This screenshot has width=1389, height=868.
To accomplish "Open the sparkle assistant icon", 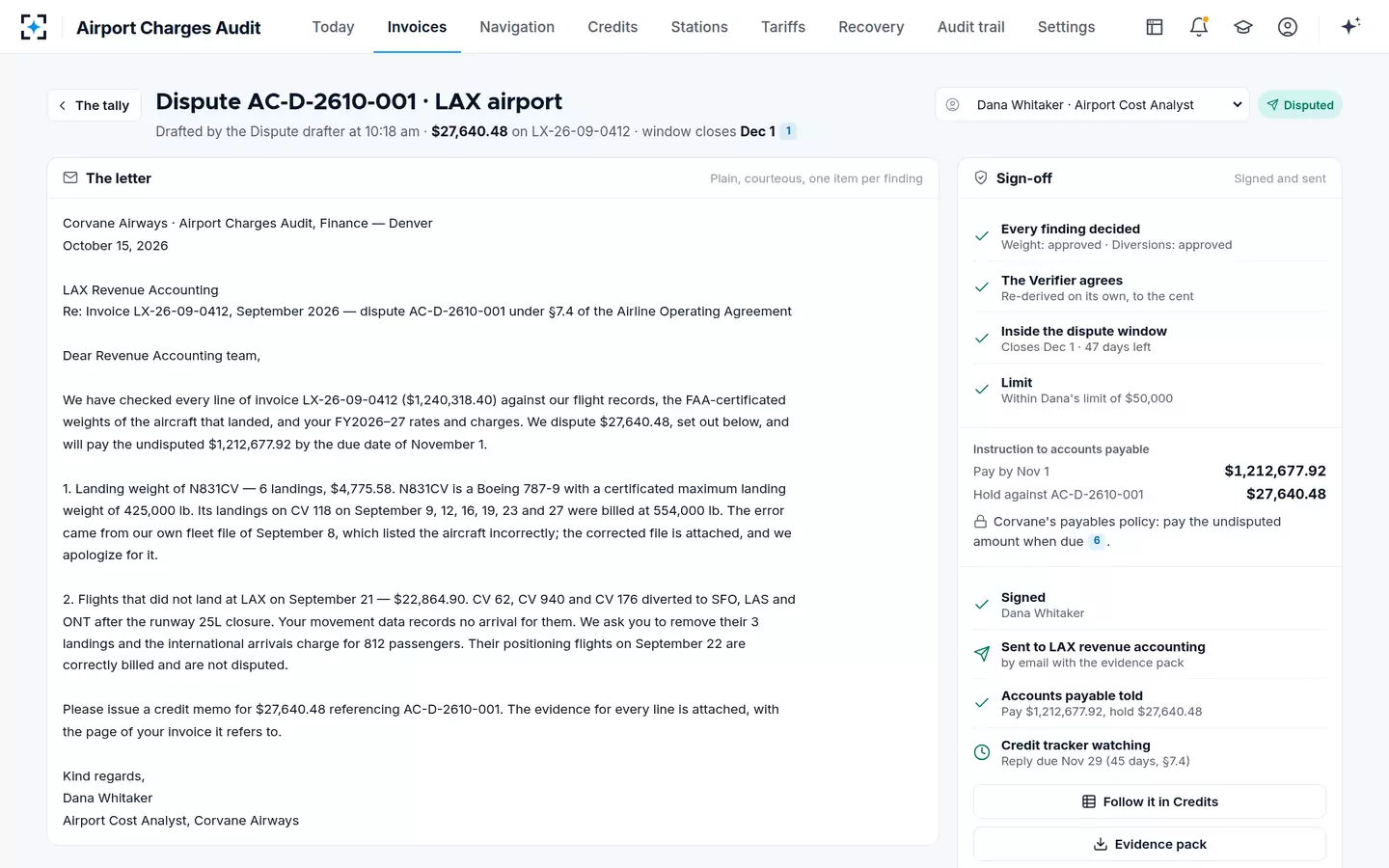I will point(1350,26).
